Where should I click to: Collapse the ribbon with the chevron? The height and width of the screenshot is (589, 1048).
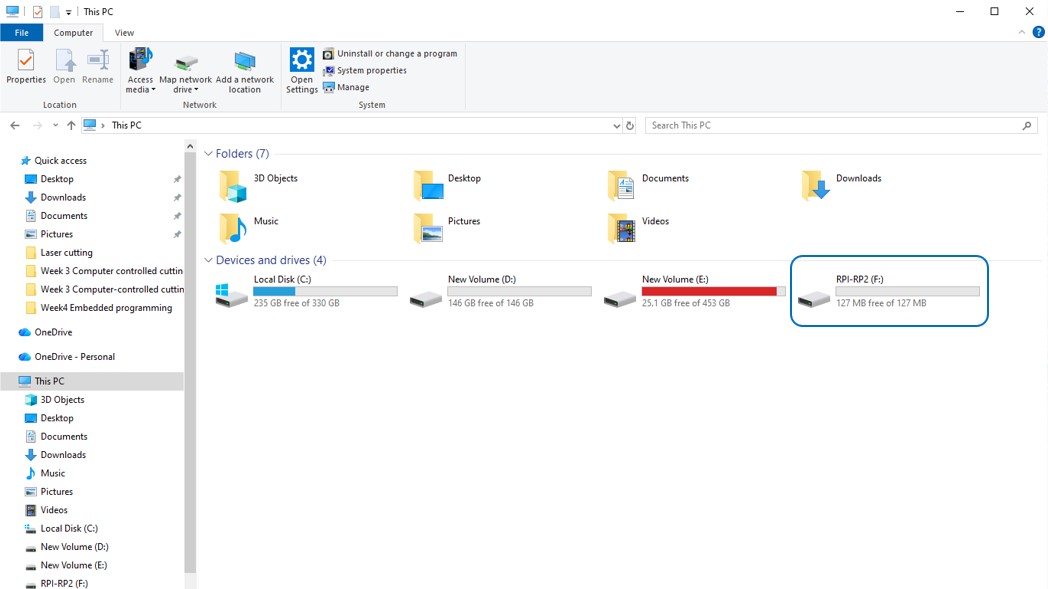1021,32
